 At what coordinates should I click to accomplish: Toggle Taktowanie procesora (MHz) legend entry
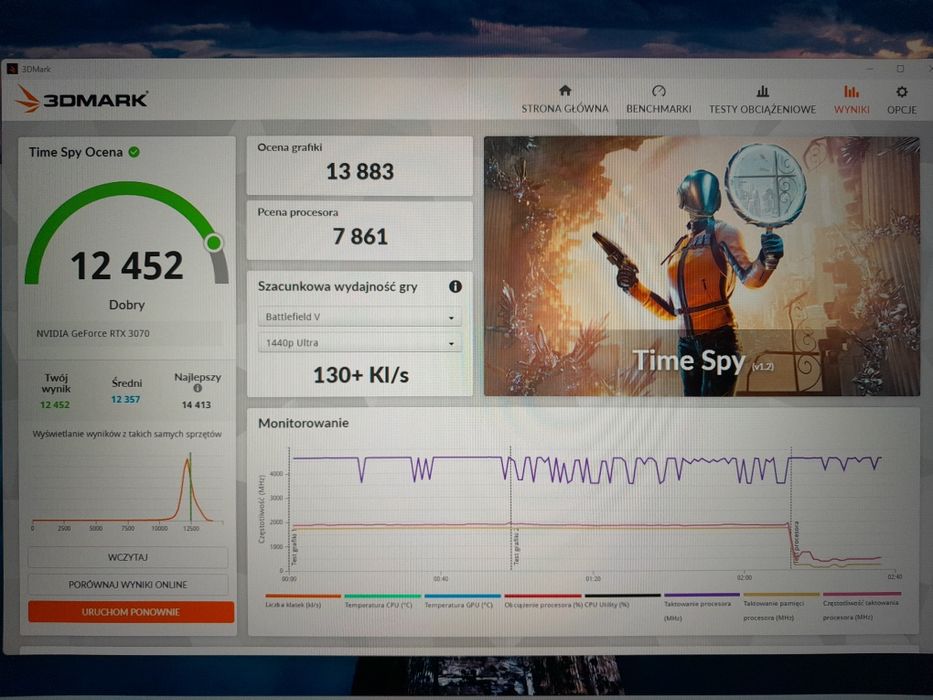coord(702,607)
